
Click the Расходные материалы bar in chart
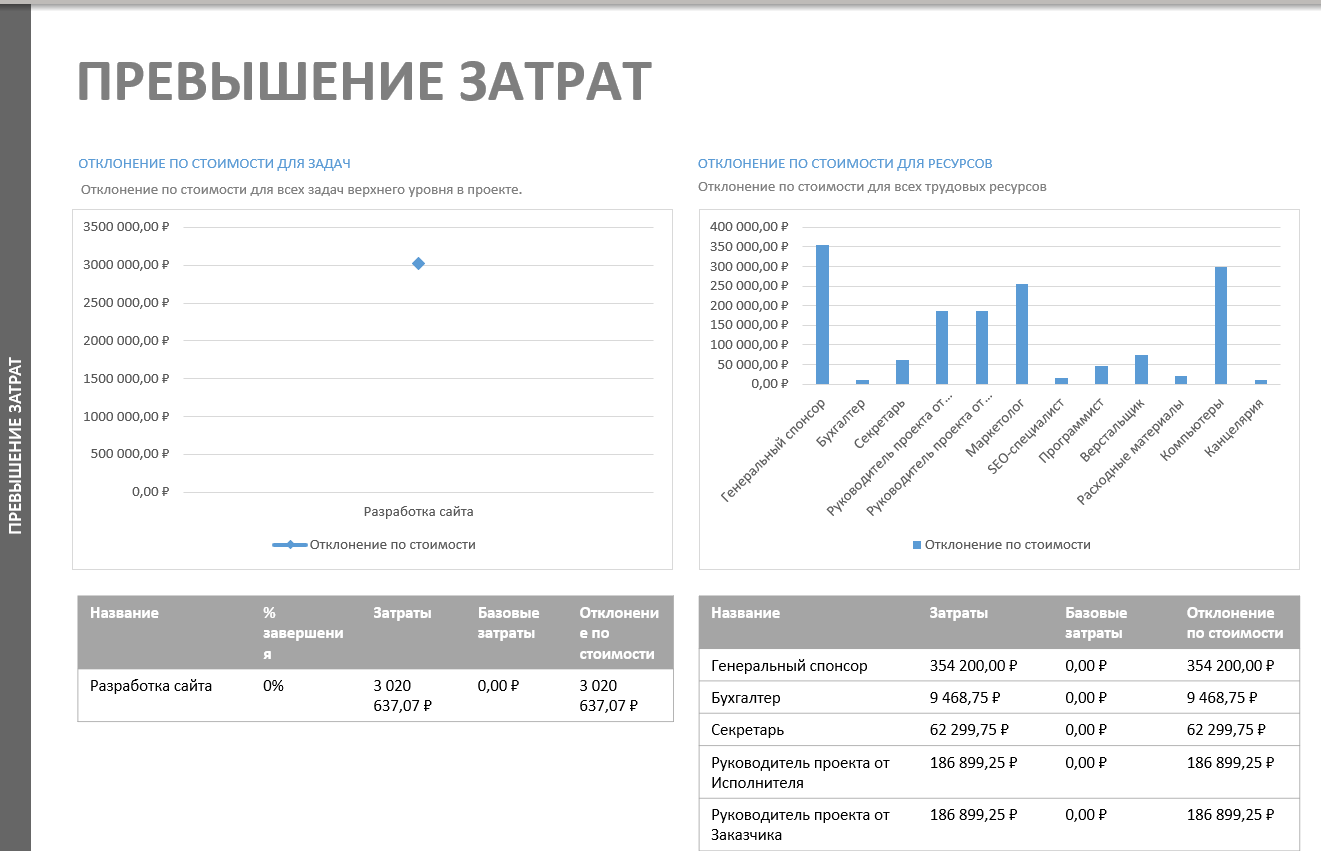coord(1181,380)
